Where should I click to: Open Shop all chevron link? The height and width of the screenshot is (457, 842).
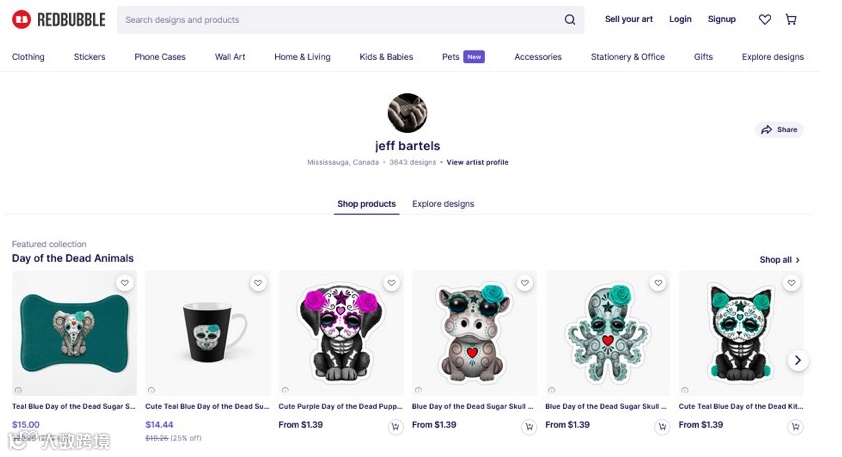pyautogui.click(x=780, y=260)
